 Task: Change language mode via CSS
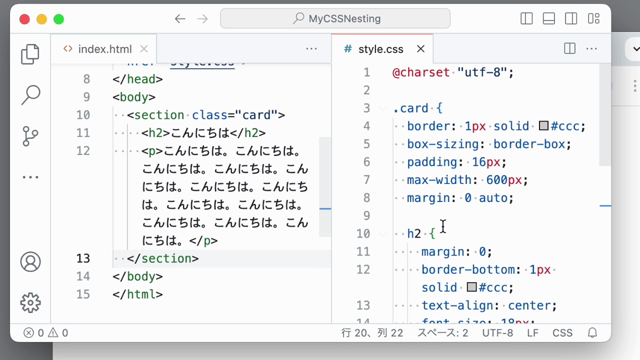click(x=562, y=333)
